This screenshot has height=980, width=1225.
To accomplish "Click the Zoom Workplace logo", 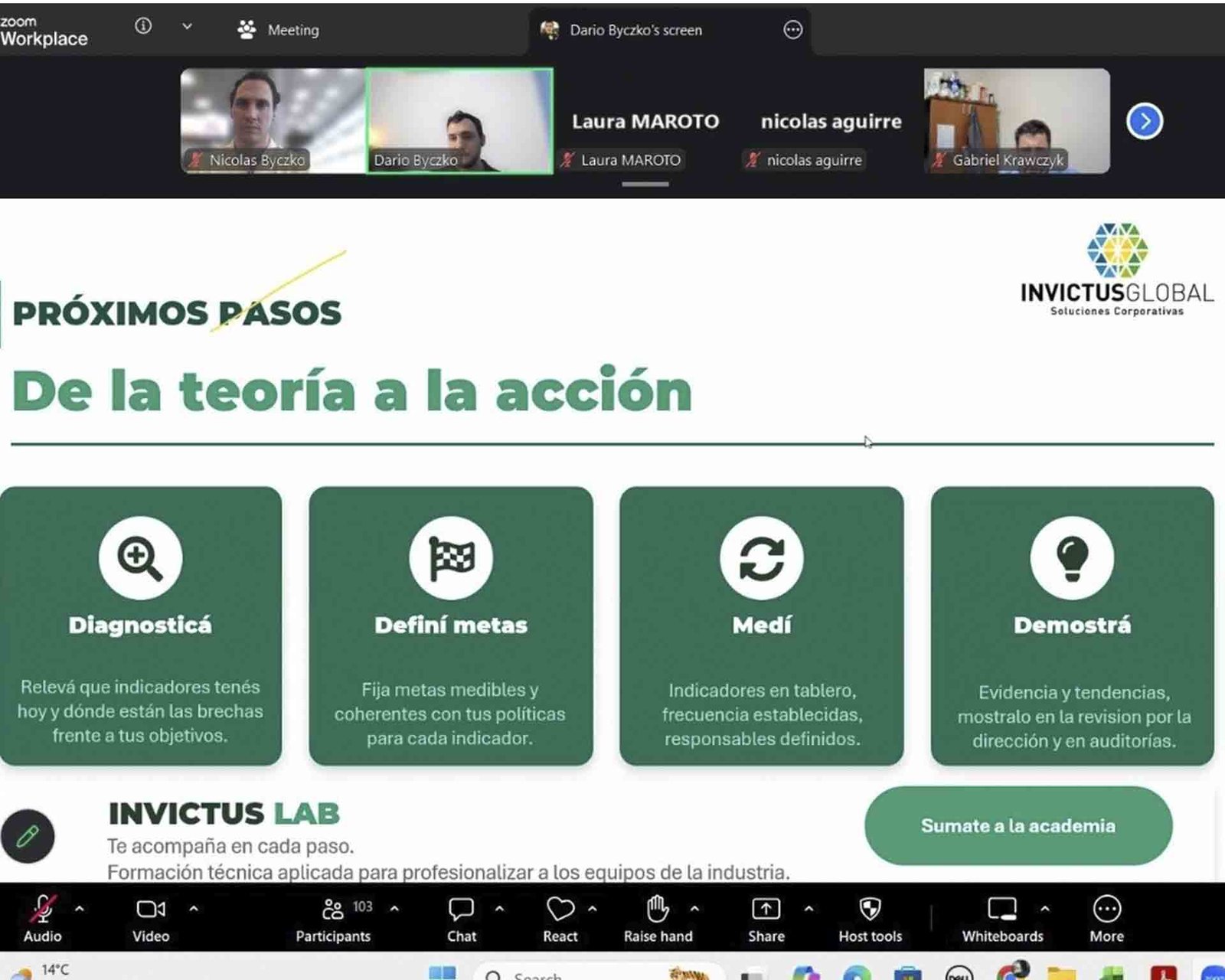I will pos(44,31).
